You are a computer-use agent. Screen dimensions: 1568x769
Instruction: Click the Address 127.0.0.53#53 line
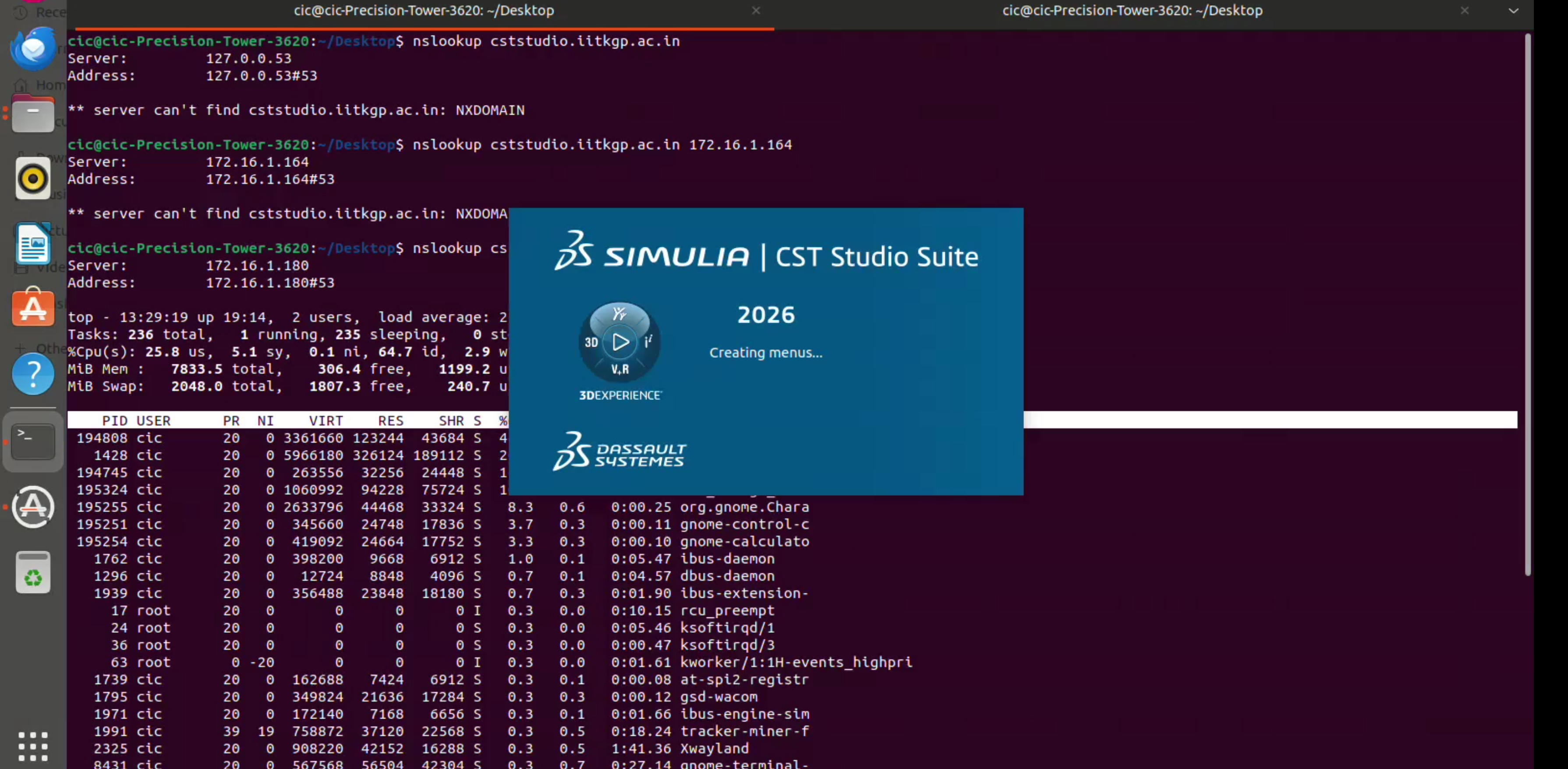coord(192,75)
